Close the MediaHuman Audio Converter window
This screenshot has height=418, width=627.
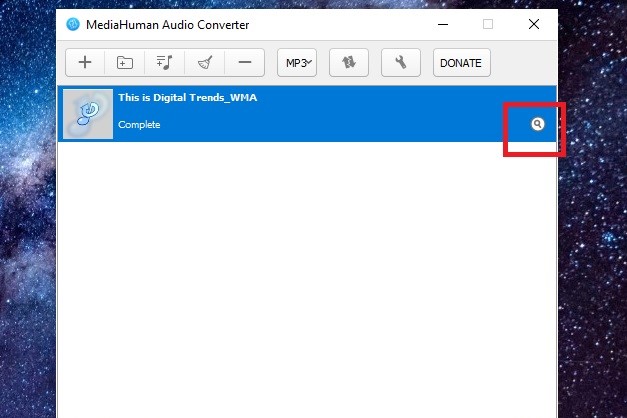click(534, 24)
